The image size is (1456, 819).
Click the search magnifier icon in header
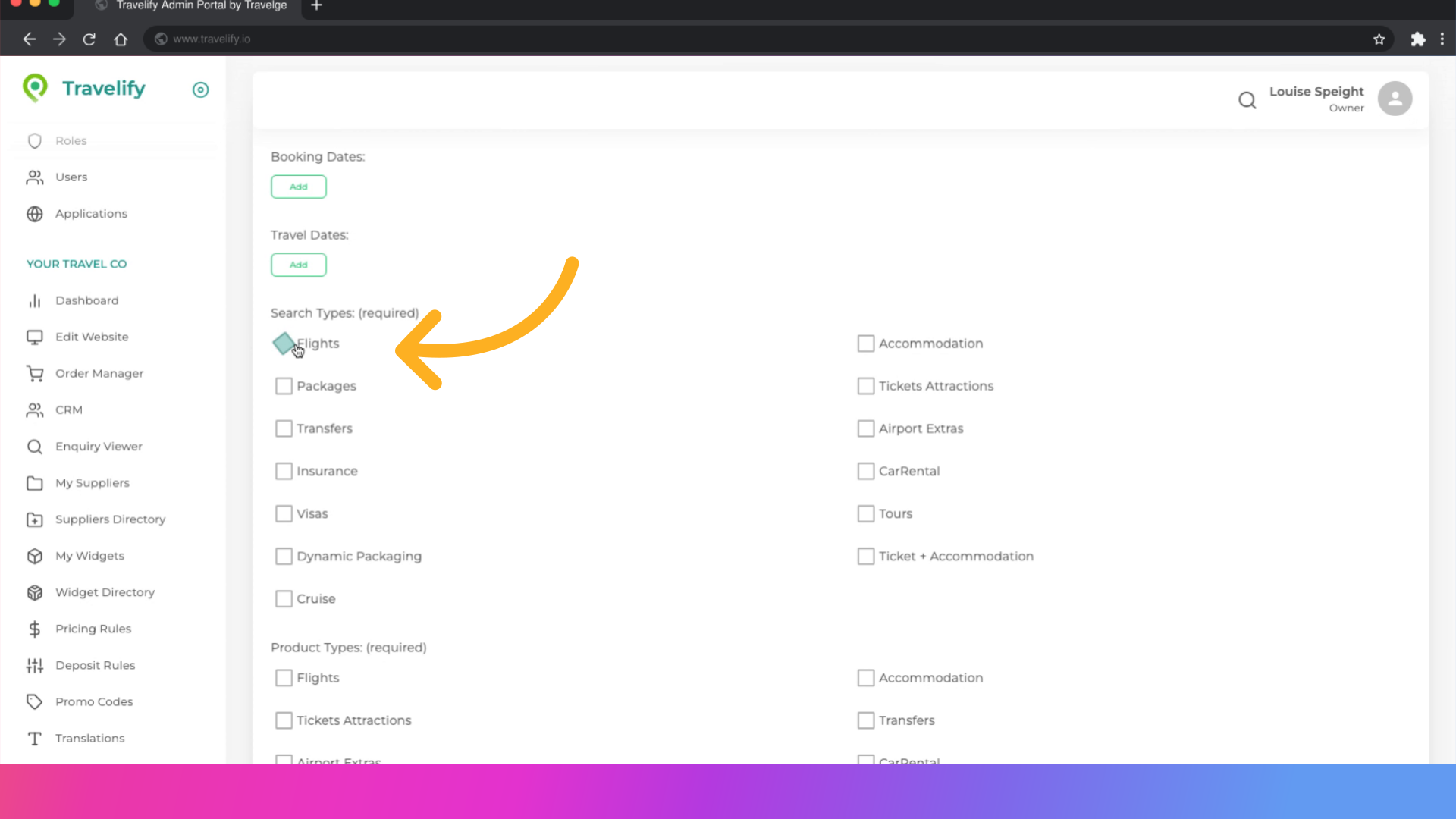coord(1247,100)
